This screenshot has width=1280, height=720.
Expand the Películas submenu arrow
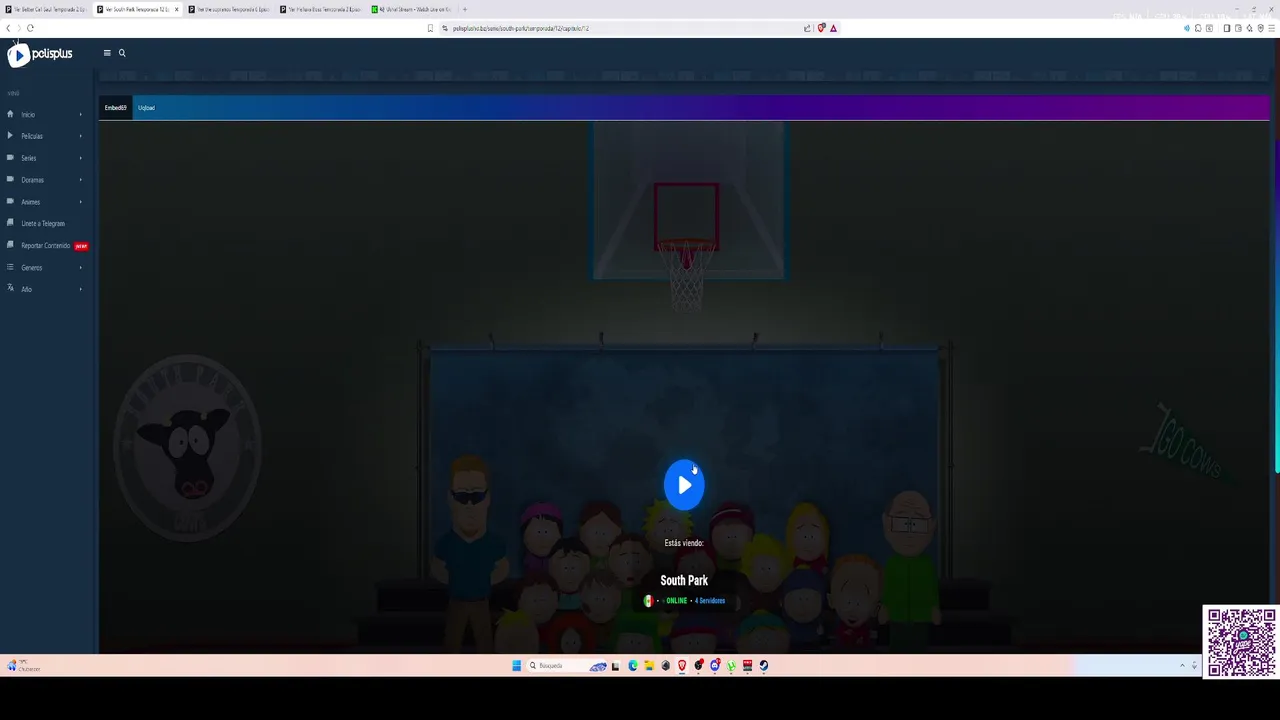(x=81, y=136)
